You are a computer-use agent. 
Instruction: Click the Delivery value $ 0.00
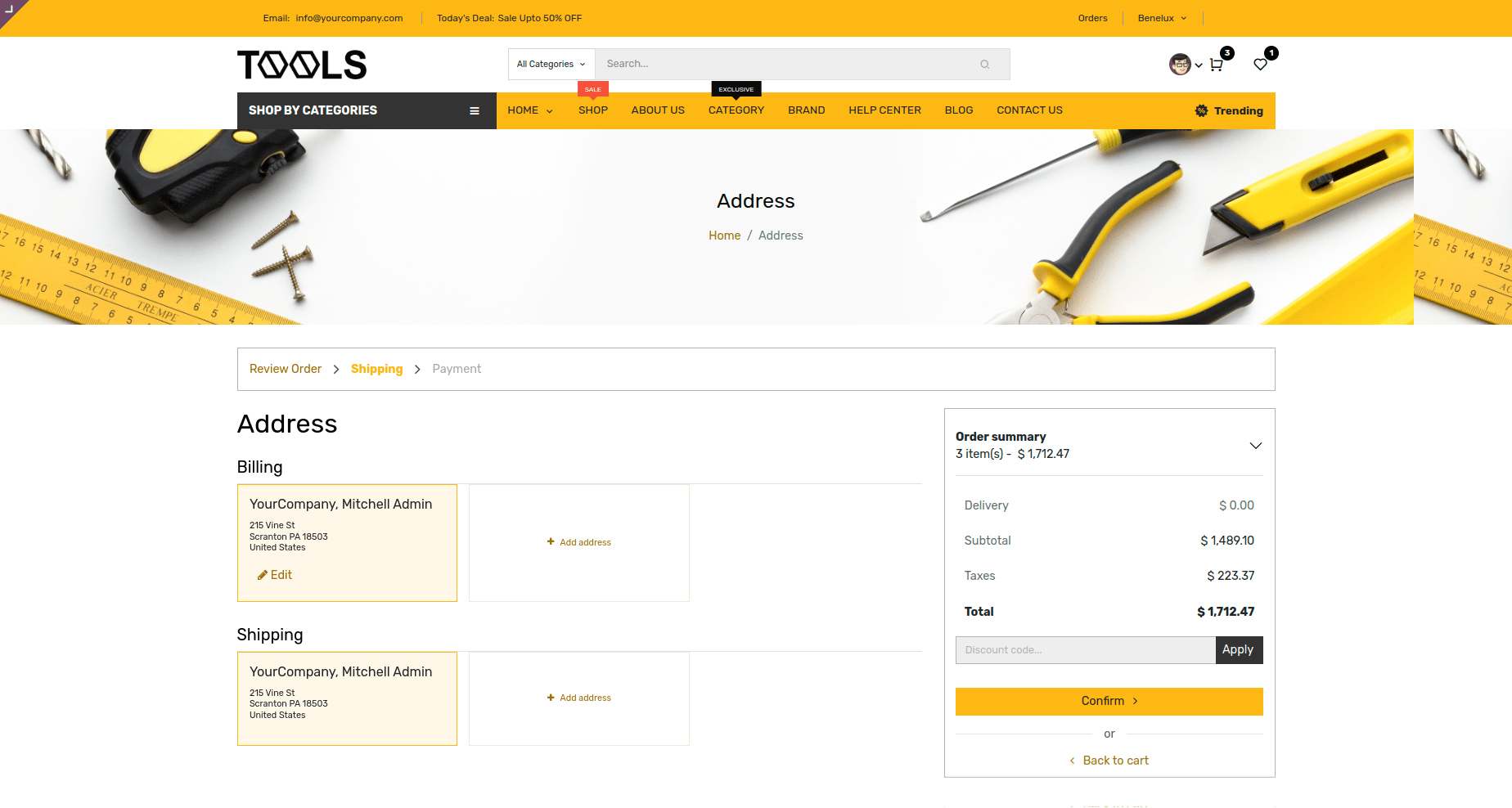[x=1235, y=505]
